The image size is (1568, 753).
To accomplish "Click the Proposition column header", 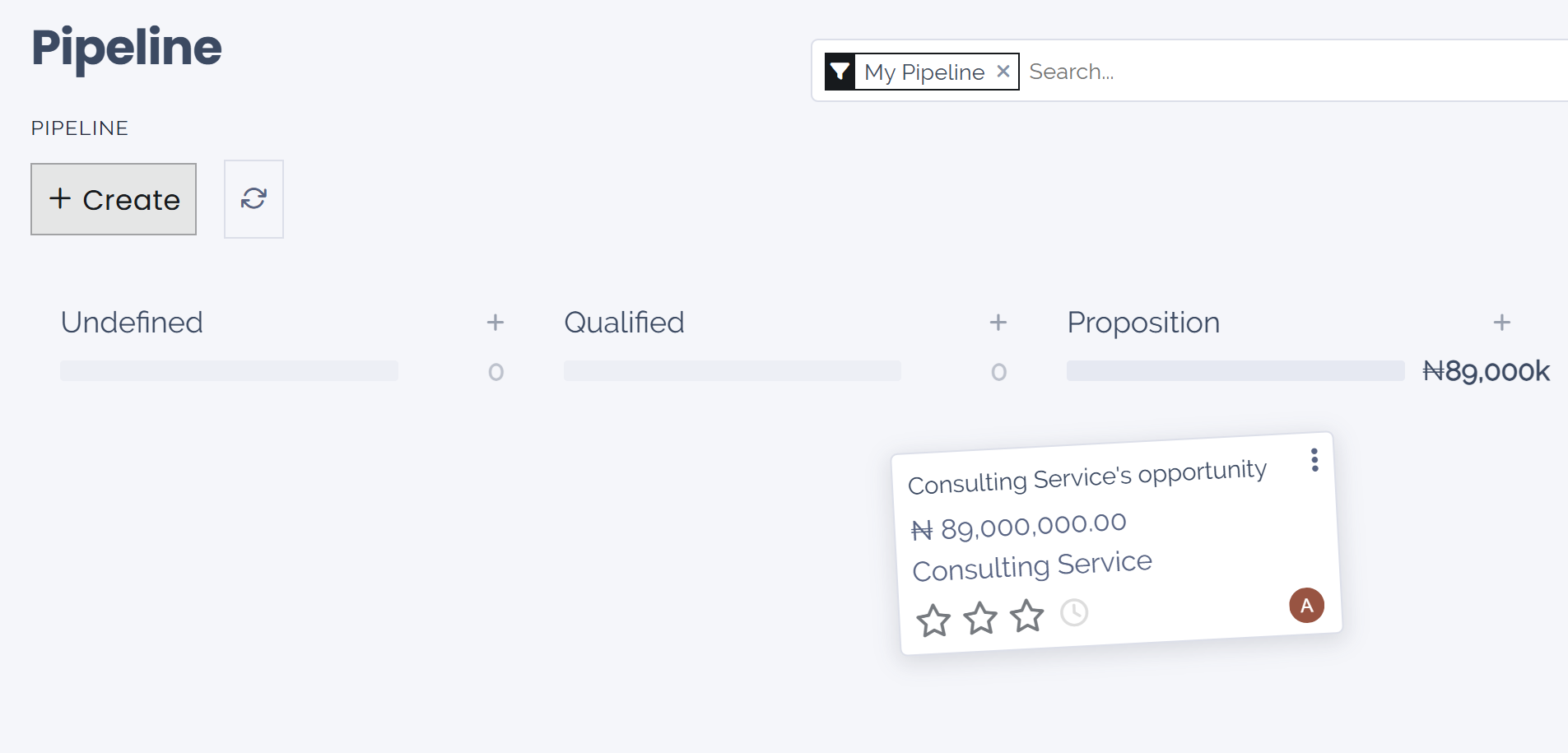I will [x=1143, y=323].
